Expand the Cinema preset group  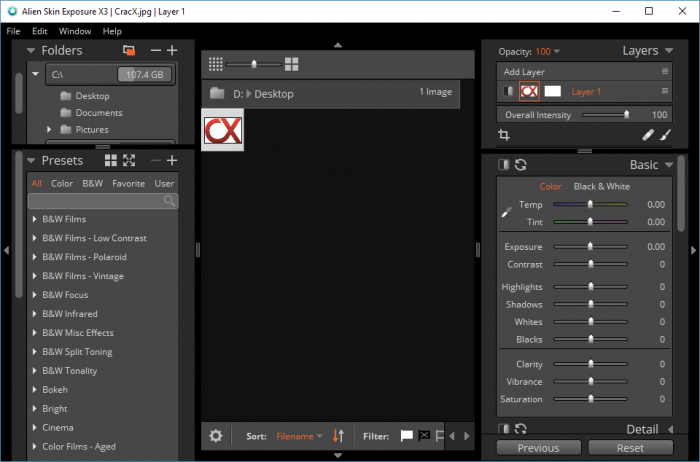coord(34,428)
